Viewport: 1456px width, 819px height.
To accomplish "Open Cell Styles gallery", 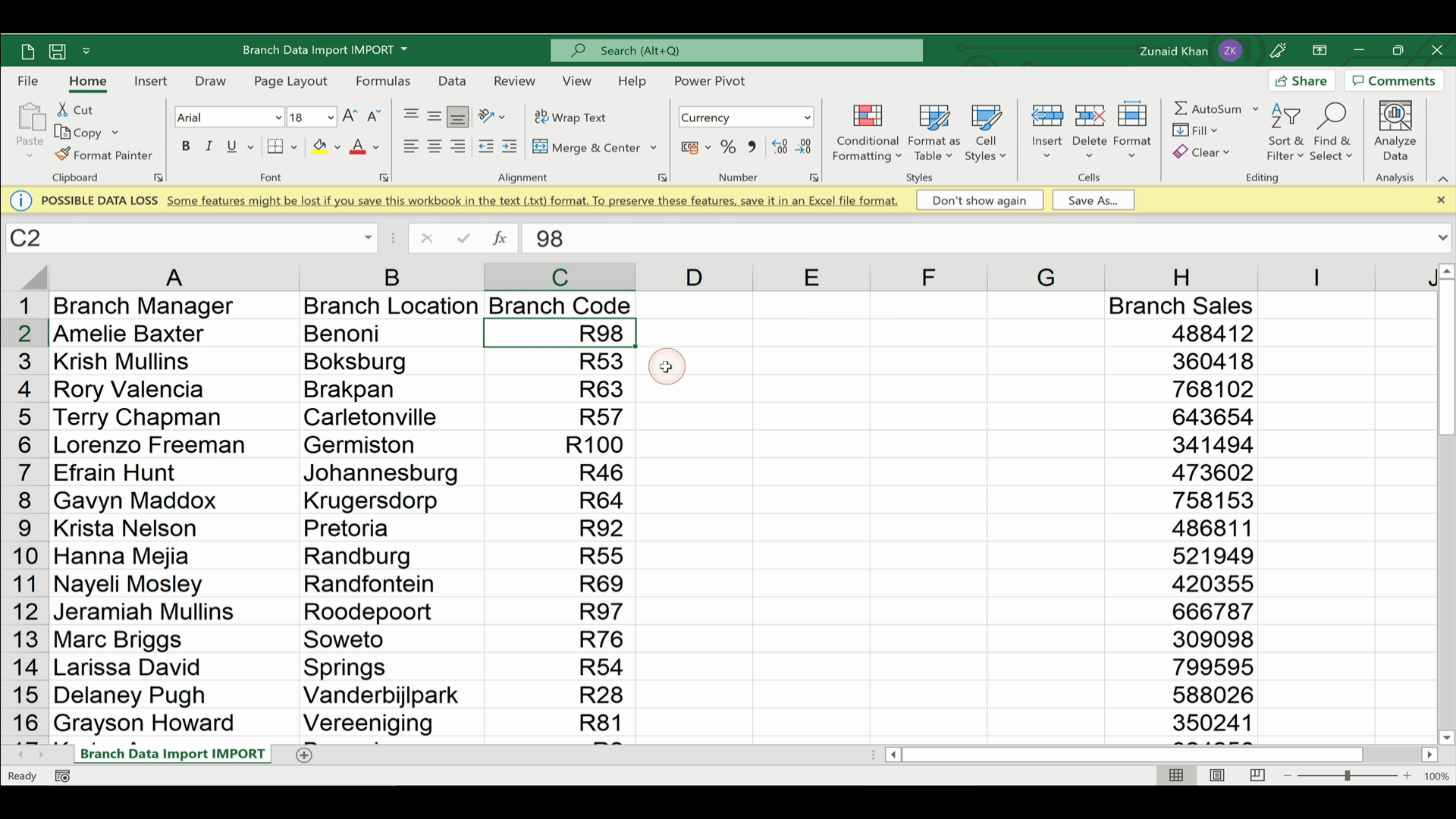I will pos(985,132).
